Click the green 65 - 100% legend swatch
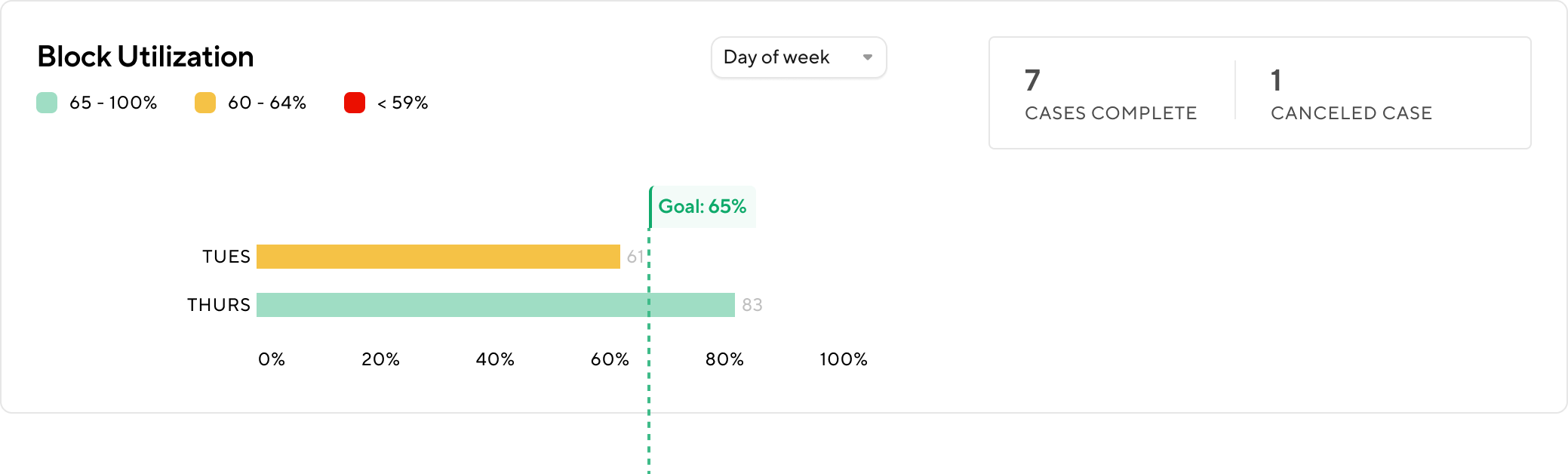The height and width of the screenshot is (474, 1568). (47, 103)
